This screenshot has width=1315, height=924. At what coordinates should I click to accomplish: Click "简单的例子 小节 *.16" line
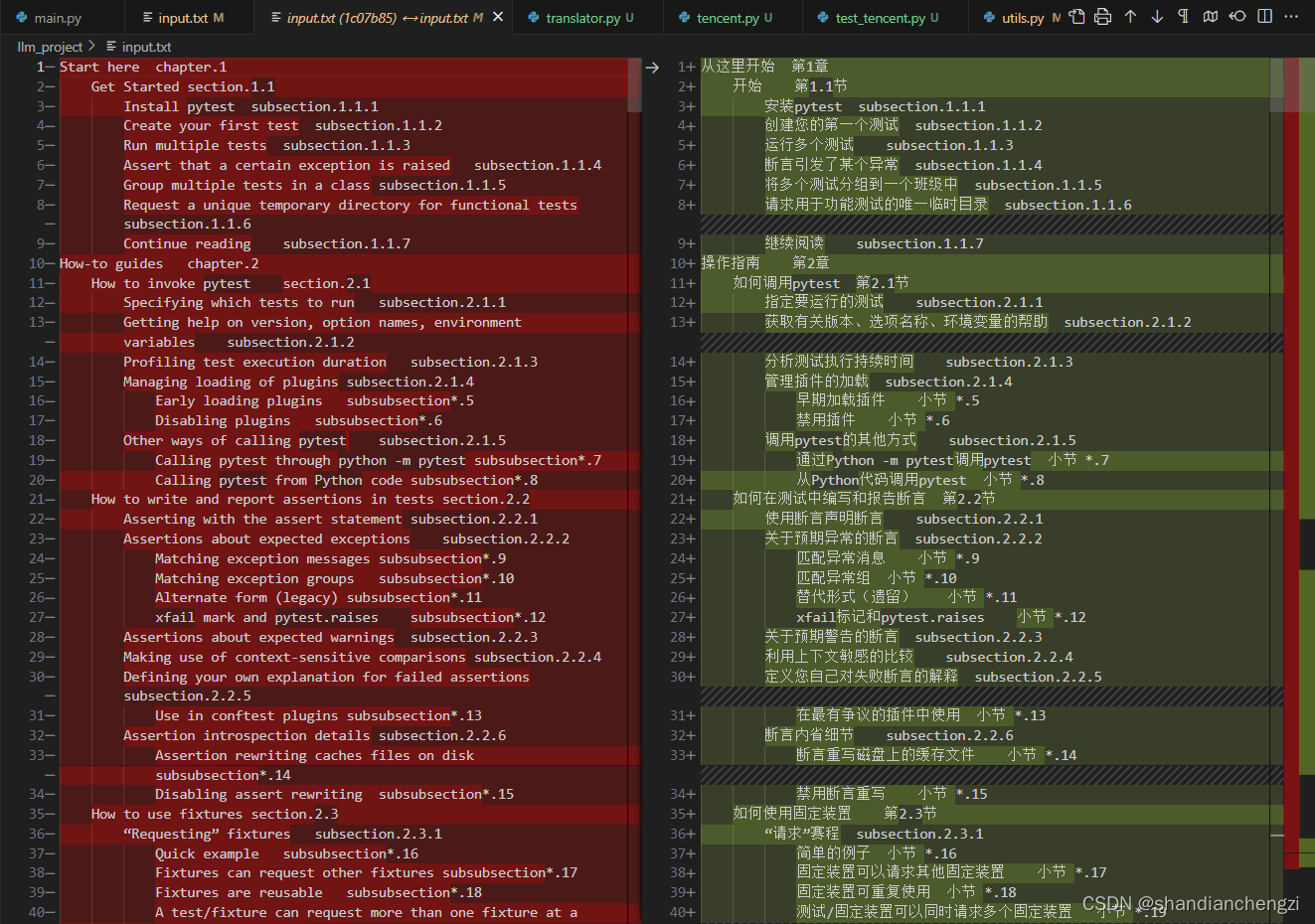[x=877, y=853]
